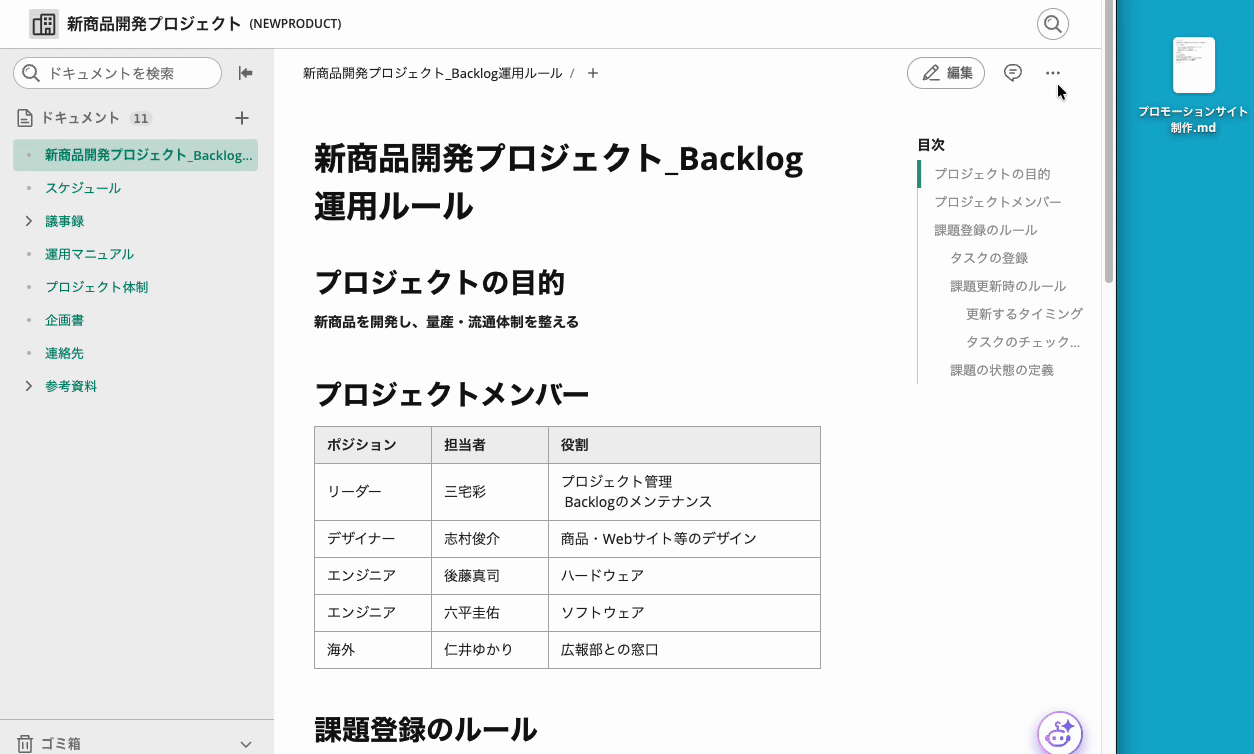Screen dimensions: 1254x754
Task: Expand the 参考資料 tree item
Action: coord(27,385)
